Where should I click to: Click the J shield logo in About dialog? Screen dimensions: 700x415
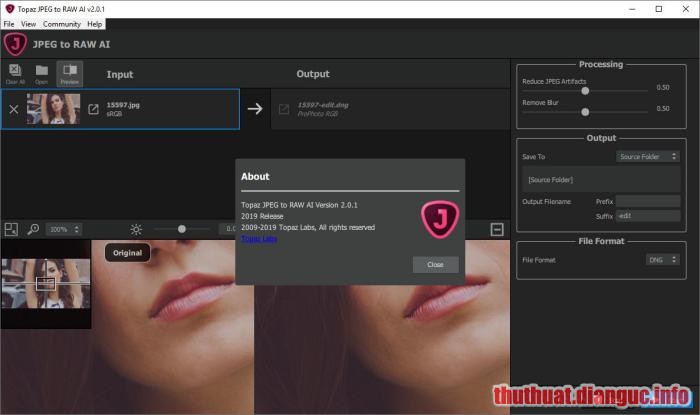coord(440,219)
